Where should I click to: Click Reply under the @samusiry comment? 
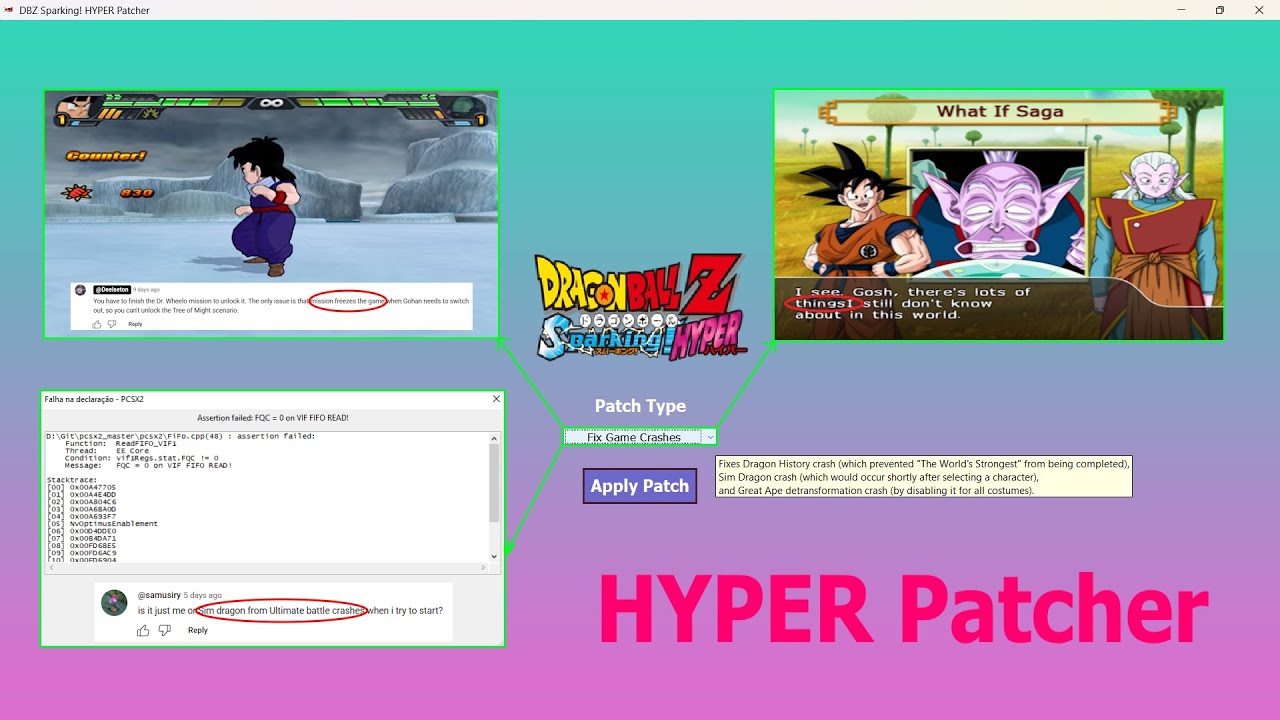click(x=198, y=630)
